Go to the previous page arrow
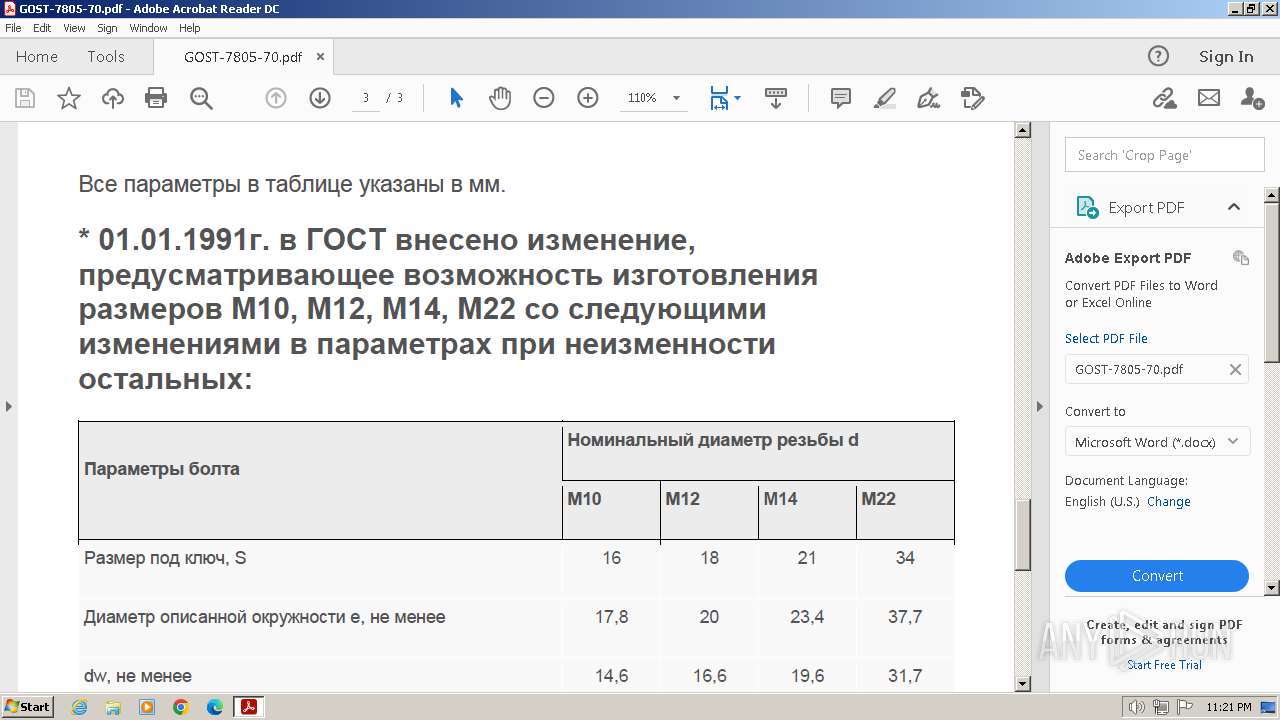Screen dimensions: 1280x720 pyautogui.click(x=276, y=98)
